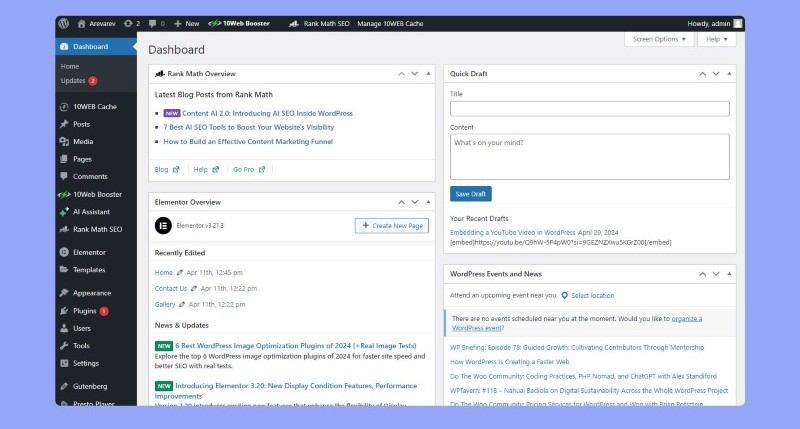This screenshot has height=429, width=800.
Task: Click the Elementor logo in Elementor Overview
Action: click(x=163, y=225)
